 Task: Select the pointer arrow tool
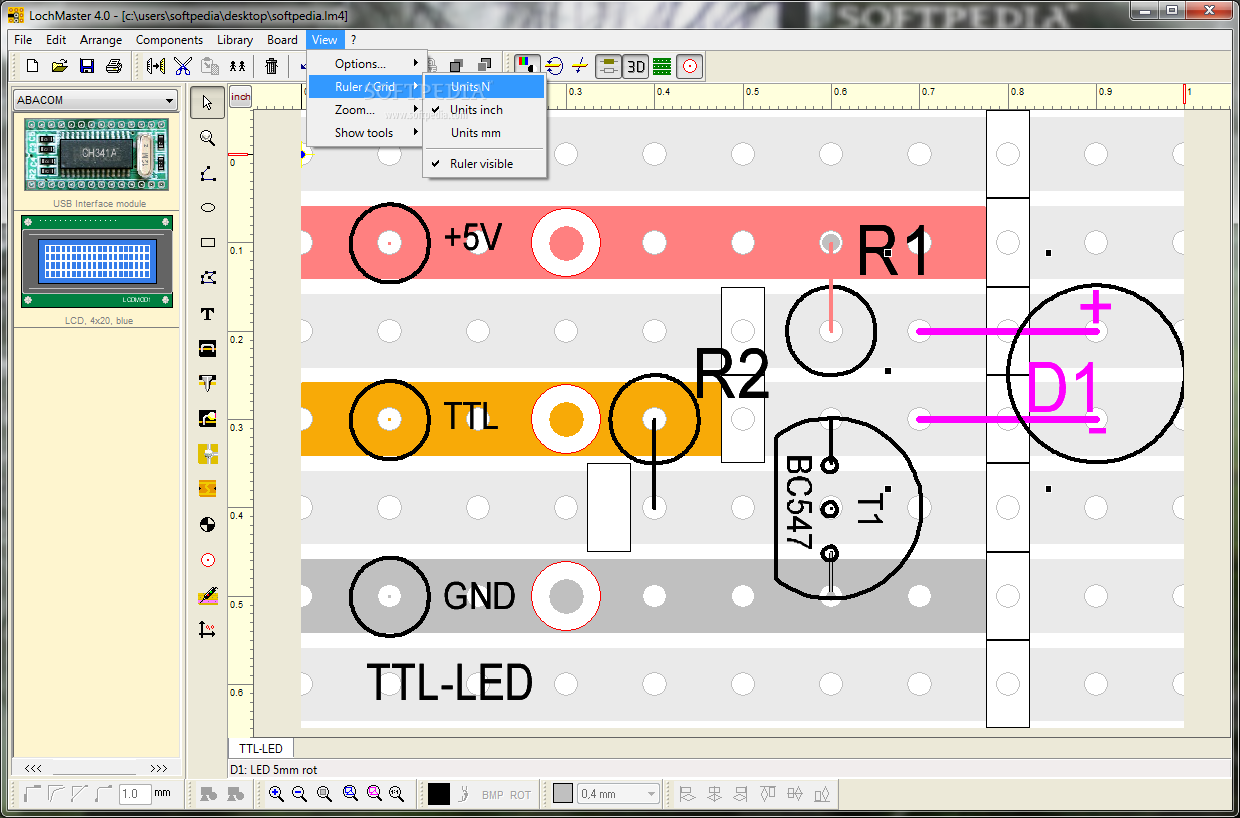pos(208,102)
